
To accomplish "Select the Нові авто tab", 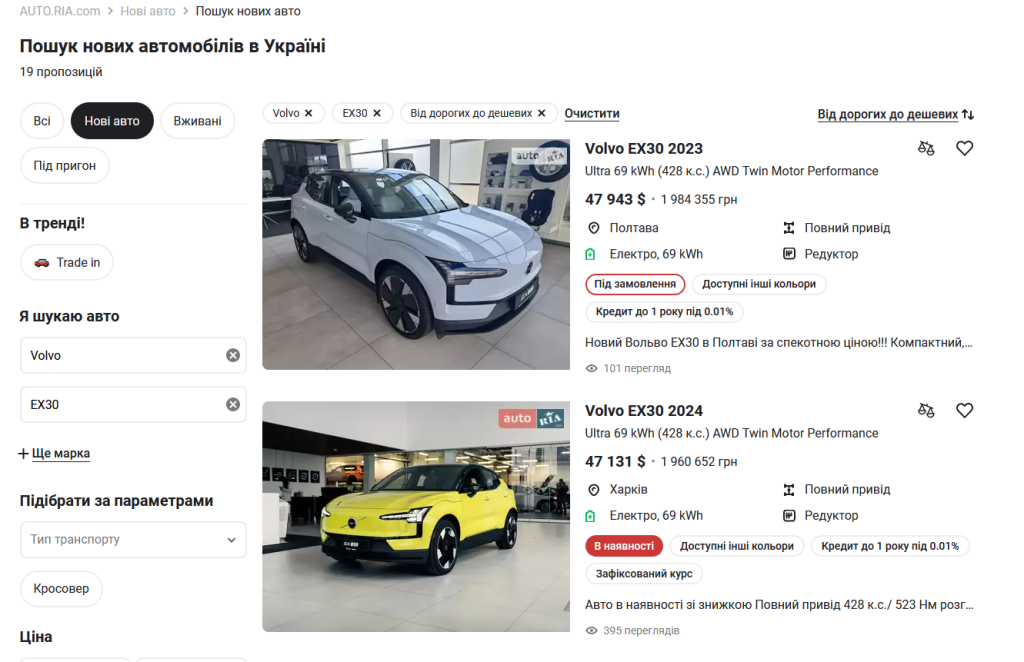I will (112, 121).
